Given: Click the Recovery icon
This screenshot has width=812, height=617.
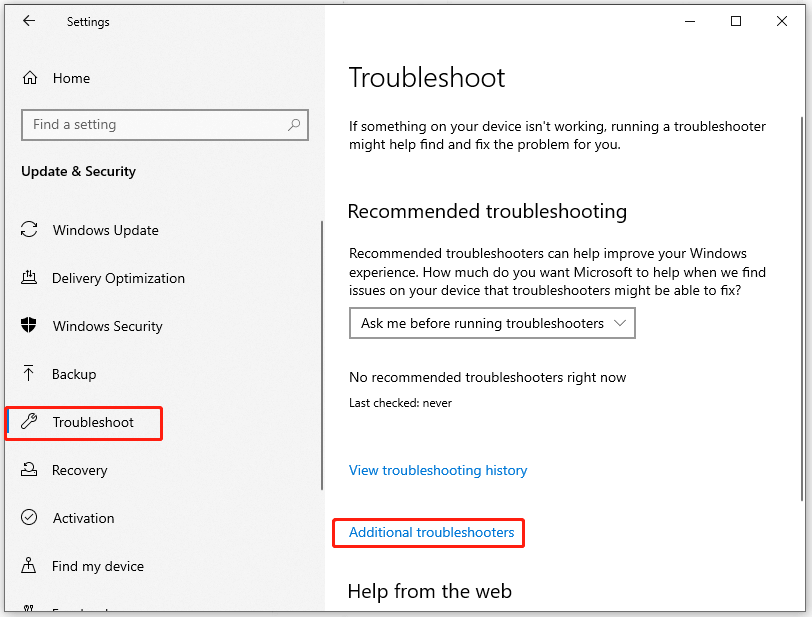Looking at the screenshot, I should click(x=30, y=470).
